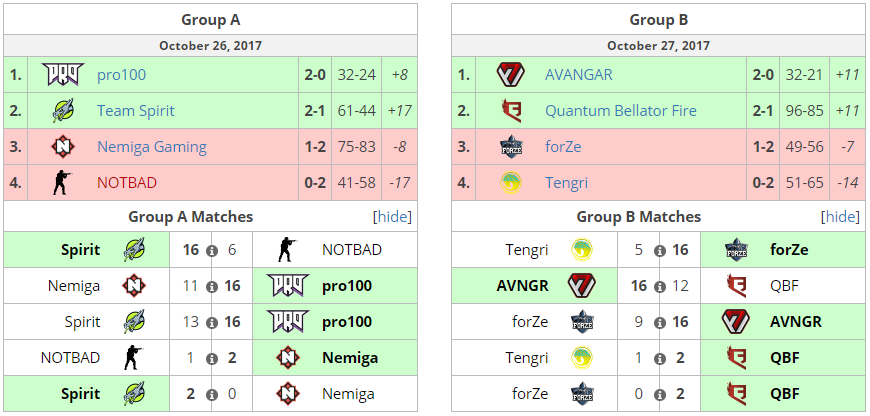The image size is (870, 416).
Task: Hide the Group A Matches section
Action: [x=392, y=217]
